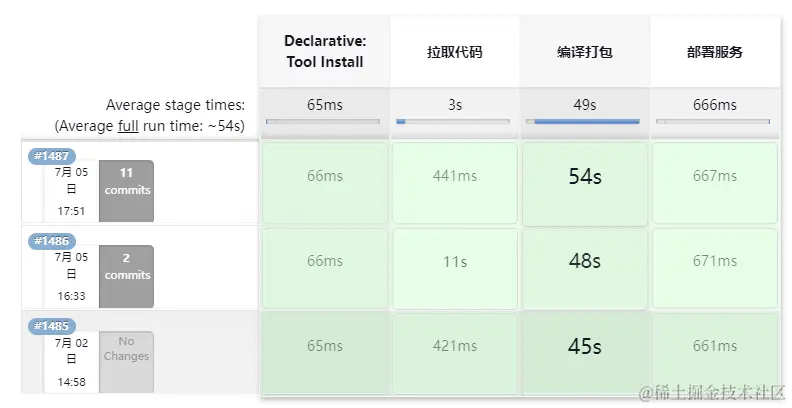Click the 编译打包 stage header
This screenshot has width=792, height=408.
pyautogui.click(x=584, y=52)
